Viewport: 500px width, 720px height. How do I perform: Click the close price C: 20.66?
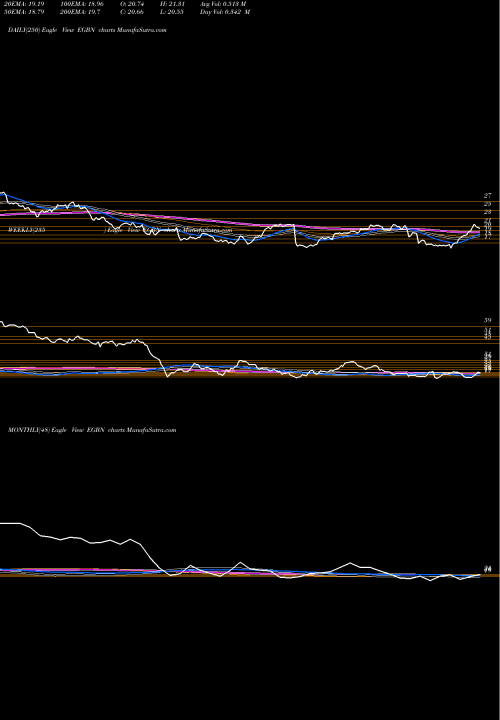pyautogui.click(x=133, y=12)
